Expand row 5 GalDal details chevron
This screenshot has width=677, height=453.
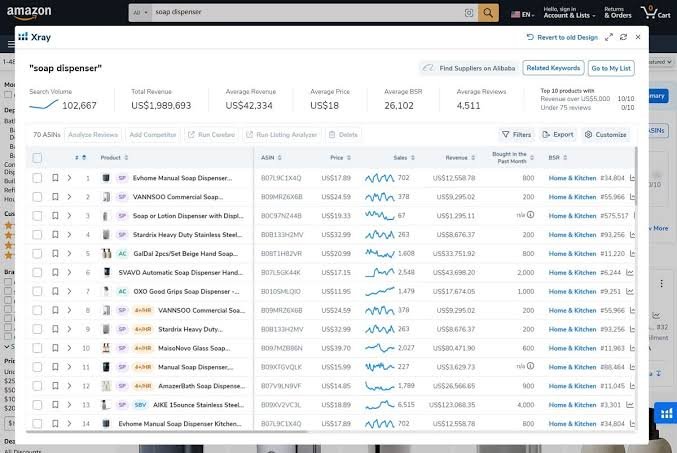click(x=69, y=253)
